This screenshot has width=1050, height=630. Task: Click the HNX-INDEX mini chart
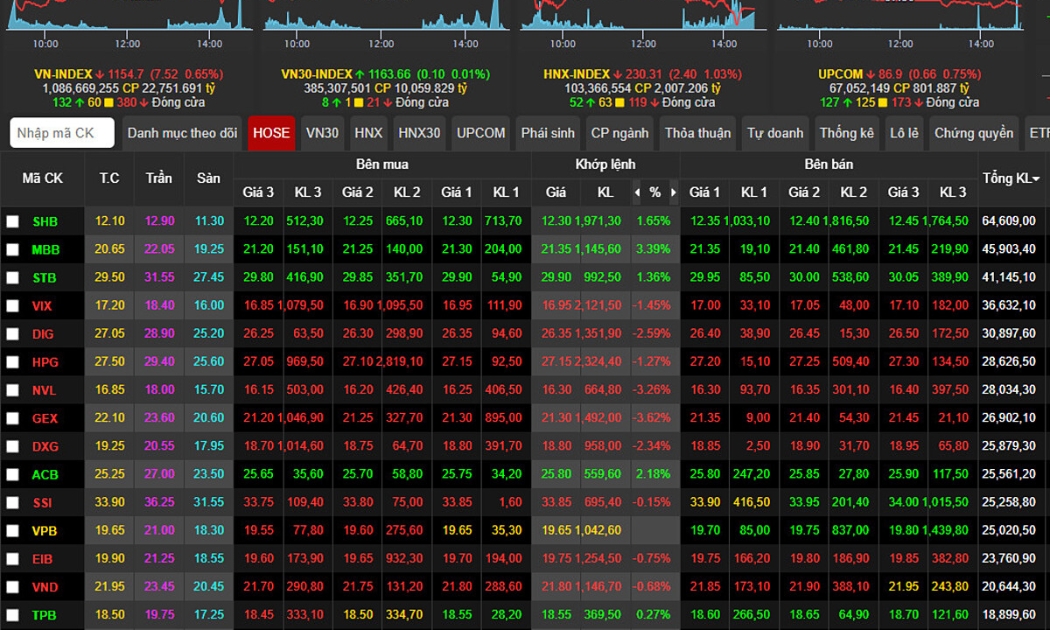640,20
